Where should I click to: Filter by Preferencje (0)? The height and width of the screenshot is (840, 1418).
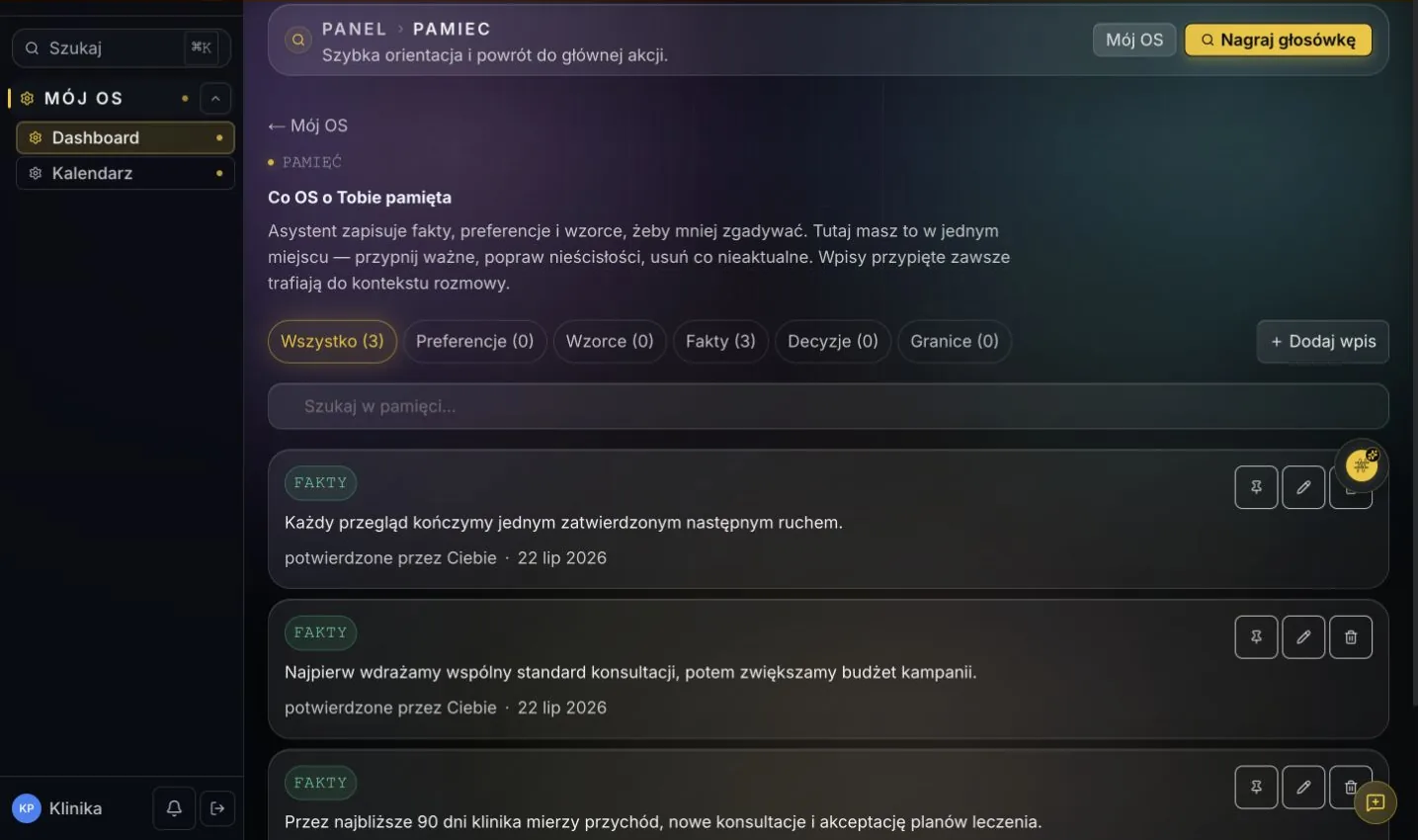[475, 341]
